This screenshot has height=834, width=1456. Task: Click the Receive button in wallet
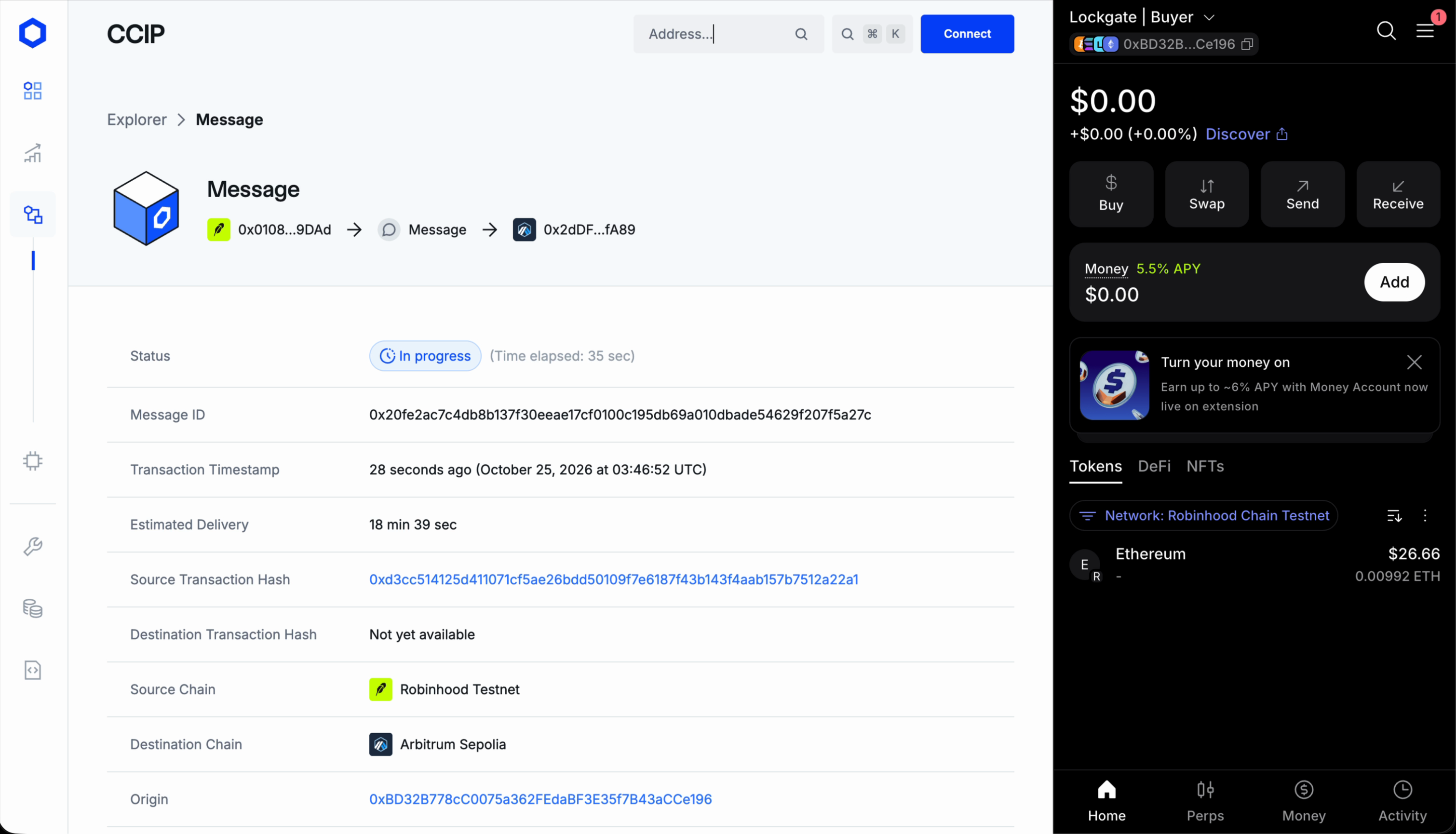pos(1398,194)
